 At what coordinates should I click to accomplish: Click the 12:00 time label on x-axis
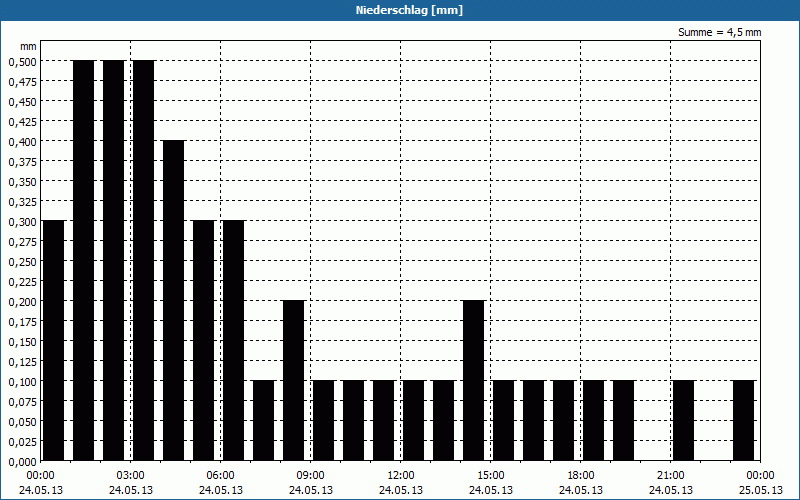tap(401, 476)
